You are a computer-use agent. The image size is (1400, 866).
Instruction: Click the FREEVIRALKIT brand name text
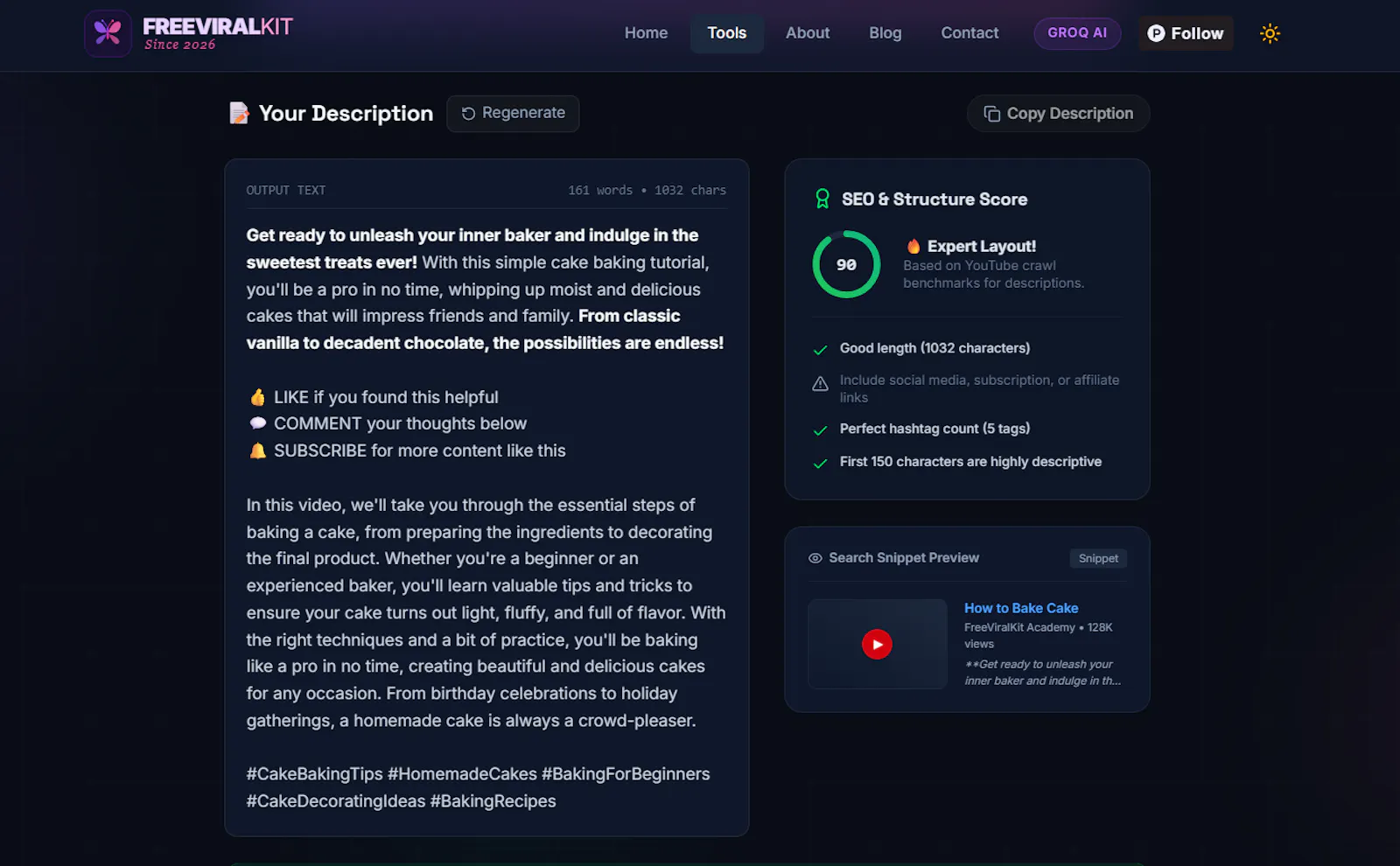[x=218, y=26]
